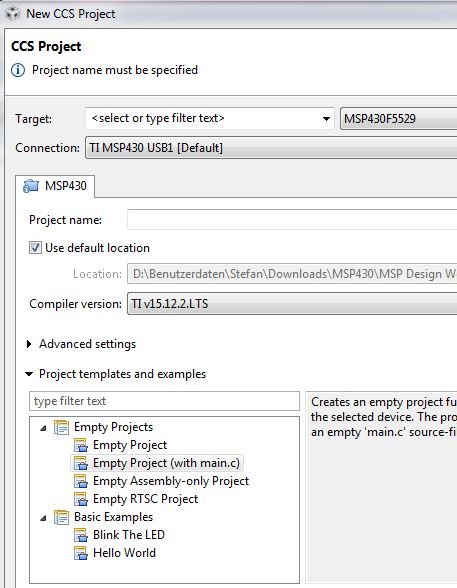Click the icon next to Empty Project

[x=81, y=445]
